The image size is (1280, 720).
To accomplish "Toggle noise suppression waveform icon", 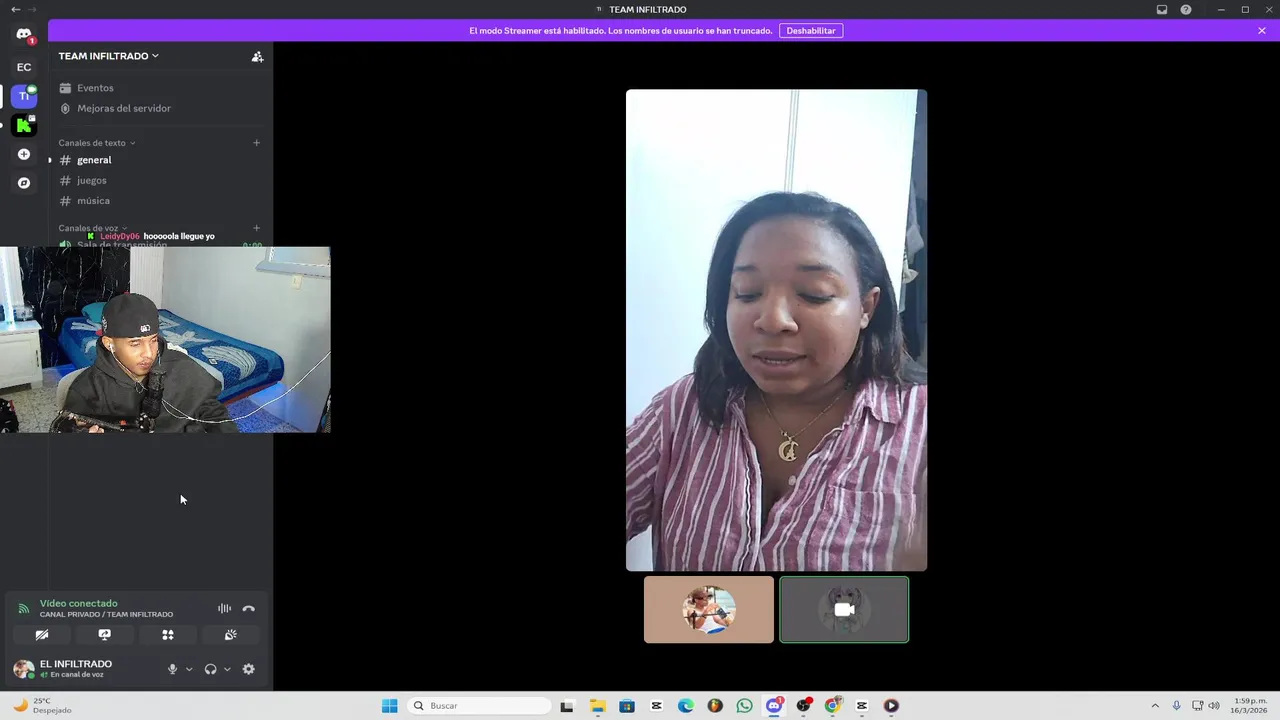I will click(x=224, y=608).
